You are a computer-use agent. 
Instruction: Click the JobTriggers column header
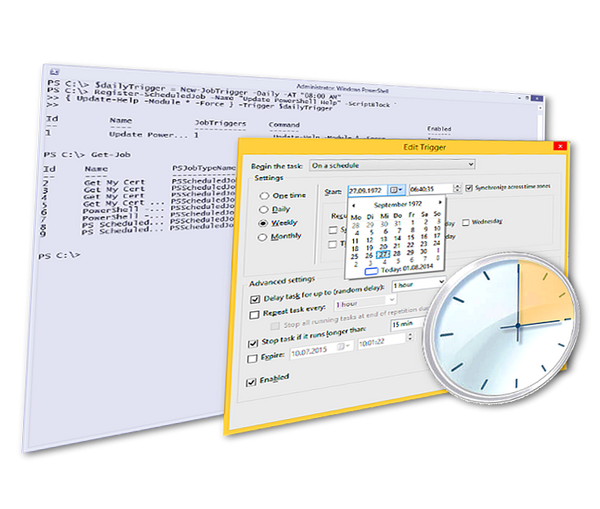220,123
